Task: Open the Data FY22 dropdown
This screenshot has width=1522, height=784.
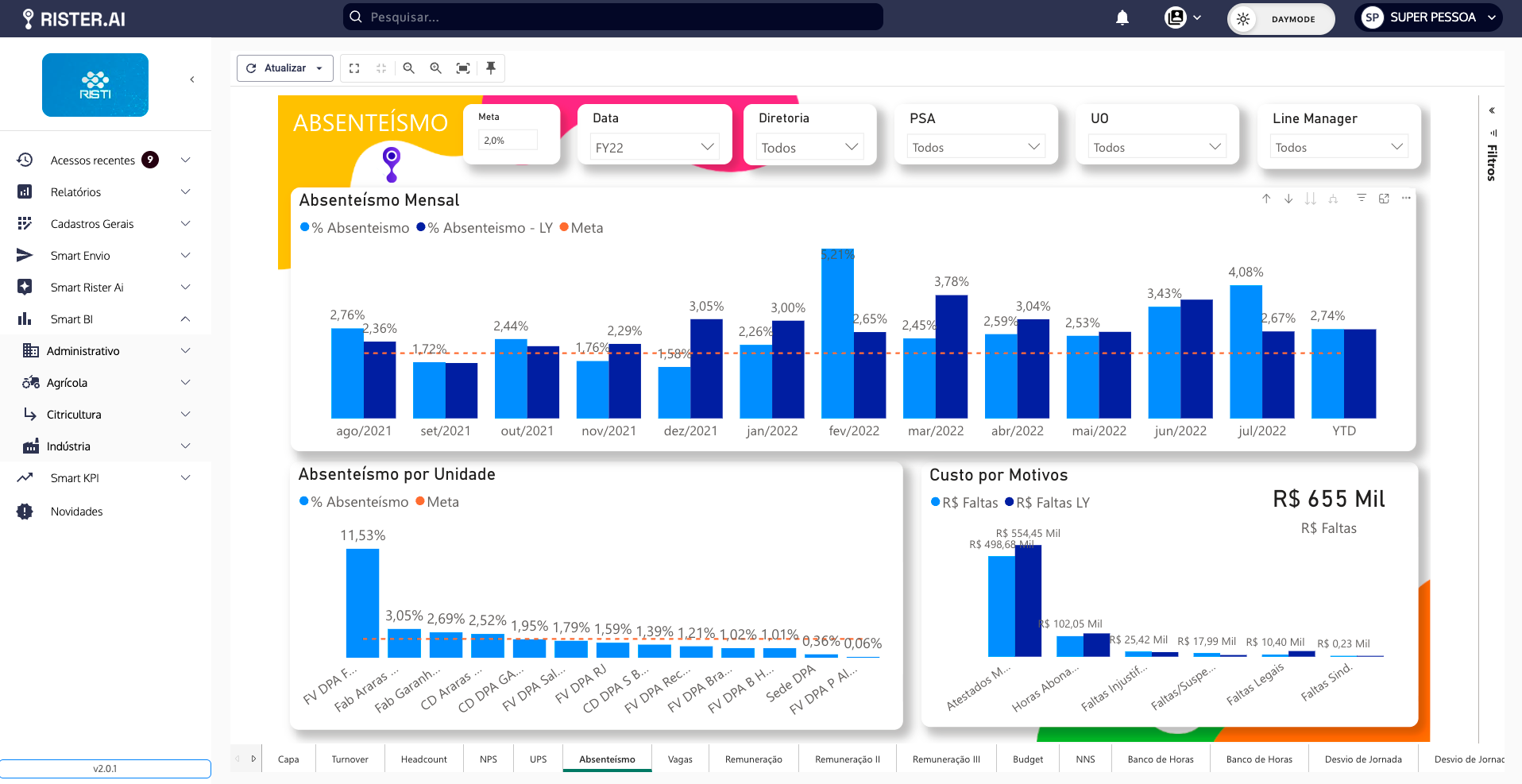Action: (x=655, y=147)
